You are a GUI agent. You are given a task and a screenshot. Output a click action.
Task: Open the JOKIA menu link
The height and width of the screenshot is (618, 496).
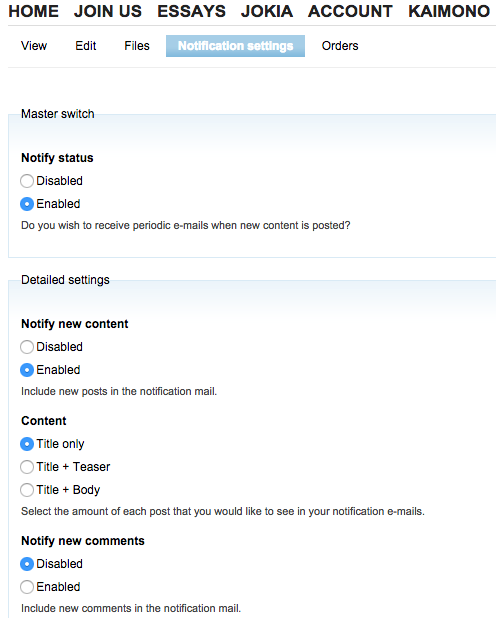pos(267,11)
